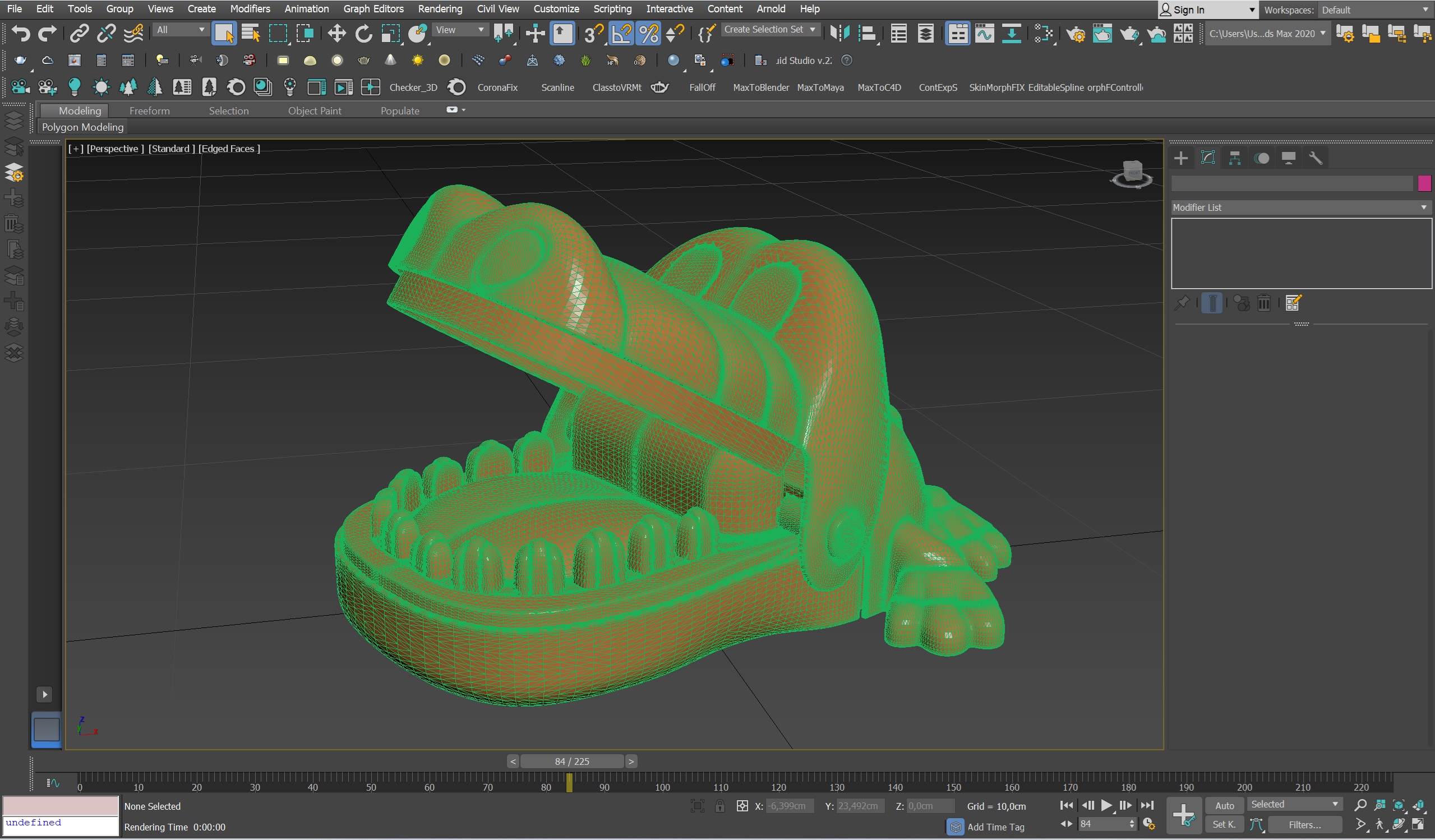The width and height of the screenshot is (1435, 840).
Task: Click the Undo arrow icon
Action: click(x=21, y=33)
